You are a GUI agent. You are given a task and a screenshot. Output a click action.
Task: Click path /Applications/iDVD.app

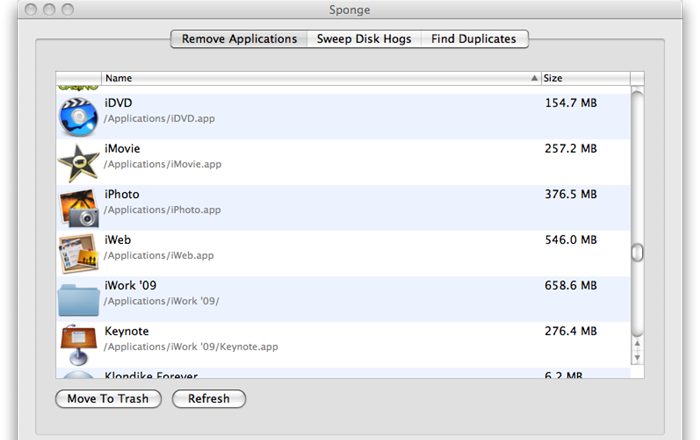point(159,119)
